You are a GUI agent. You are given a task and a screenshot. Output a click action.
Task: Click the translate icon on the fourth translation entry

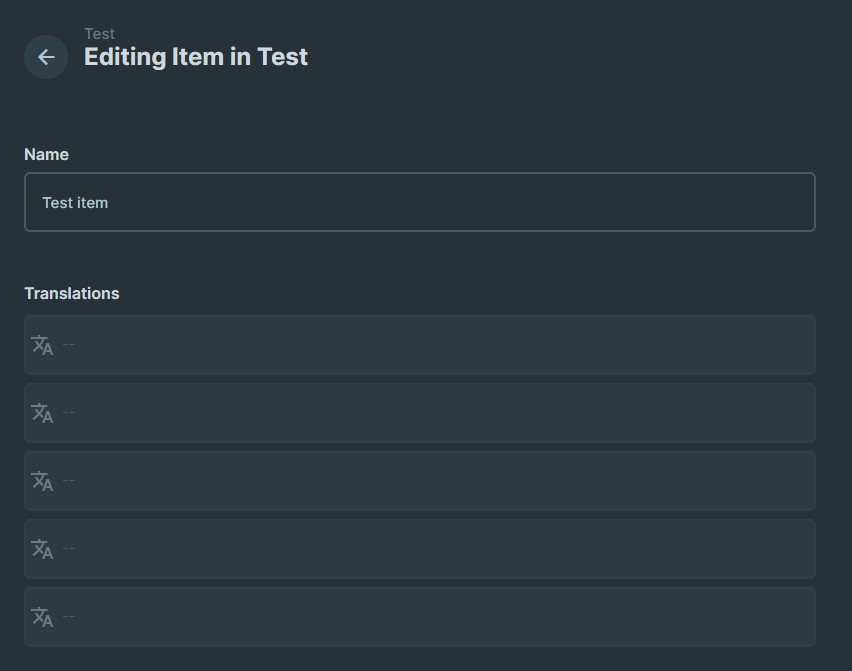(41, 549)
